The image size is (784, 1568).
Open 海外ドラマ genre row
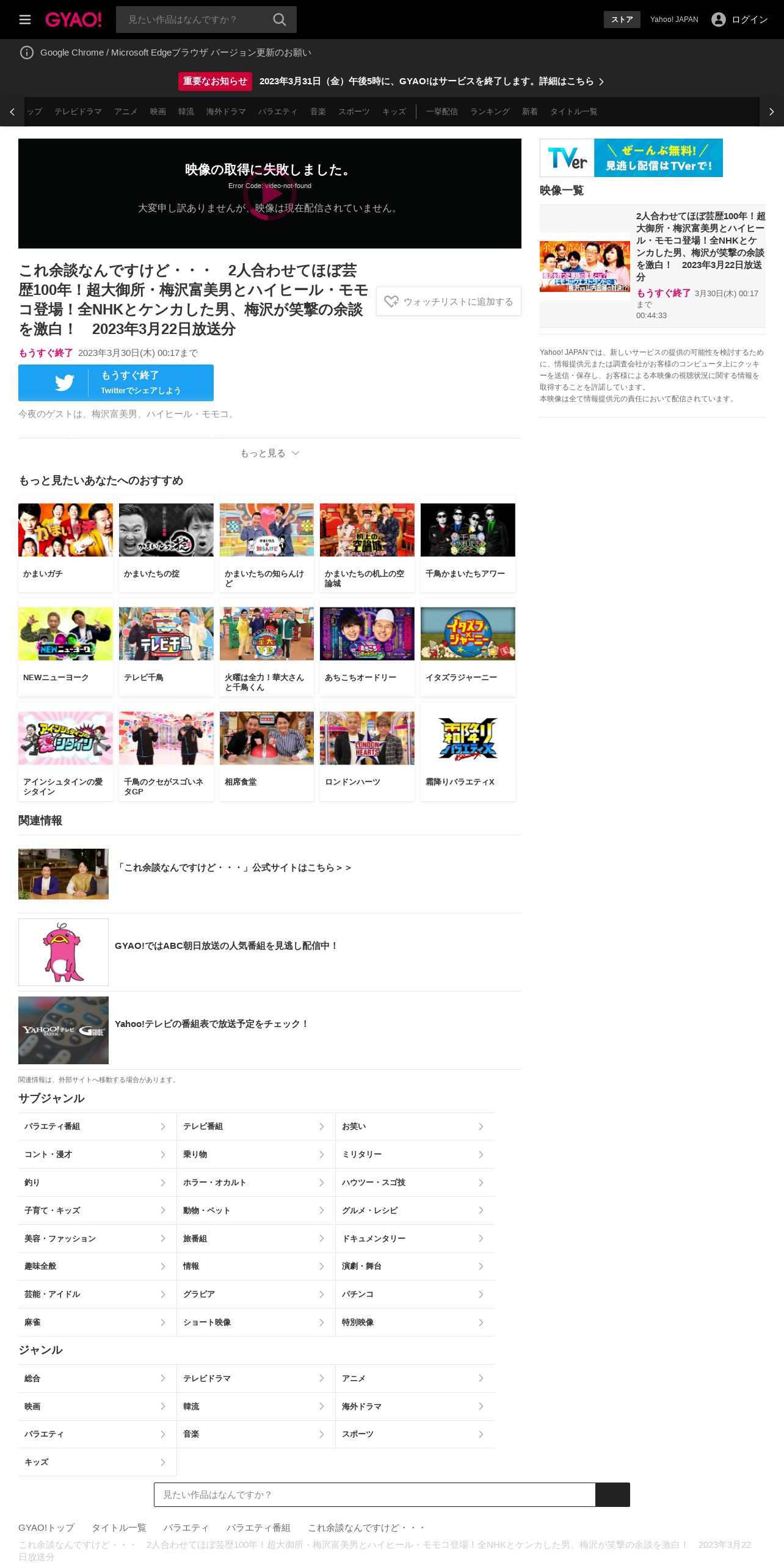415,1406
